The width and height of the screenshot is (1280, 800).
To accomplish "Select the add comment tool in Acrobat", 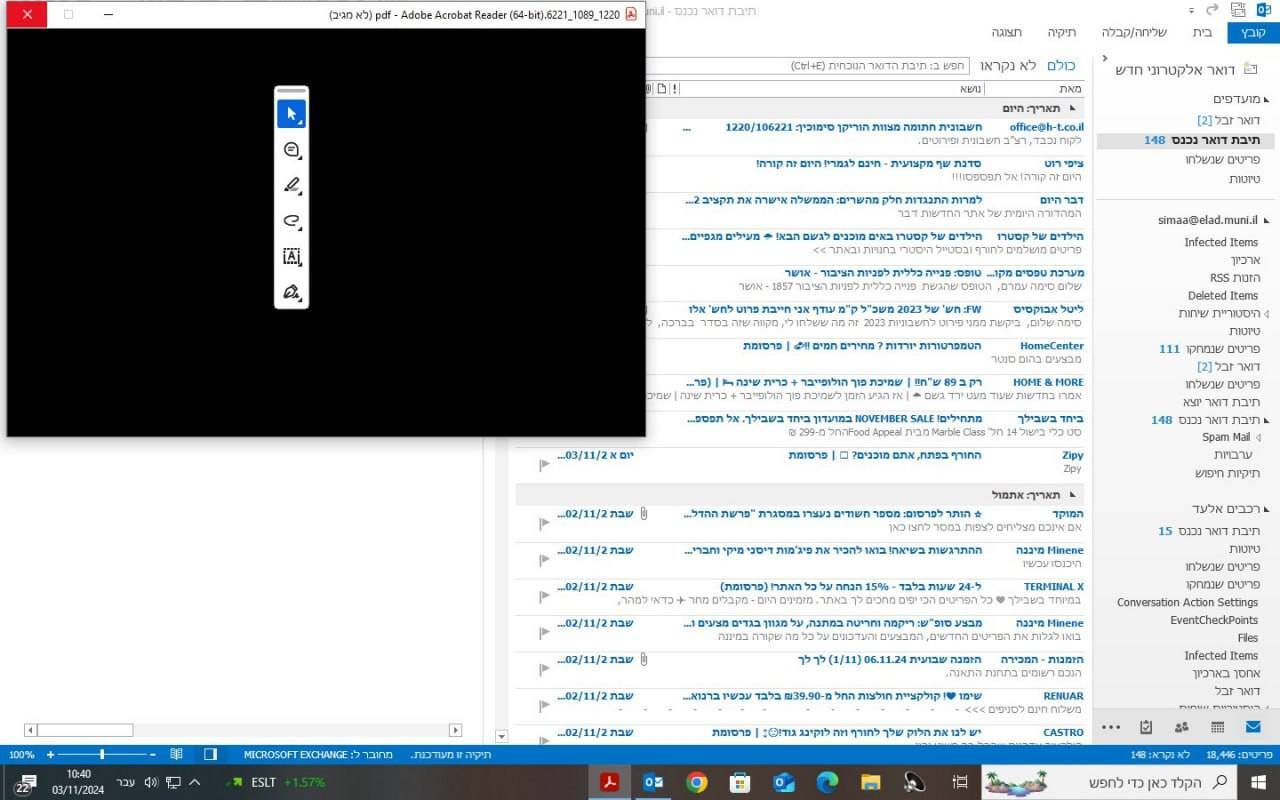I will (x=291, y=150).
